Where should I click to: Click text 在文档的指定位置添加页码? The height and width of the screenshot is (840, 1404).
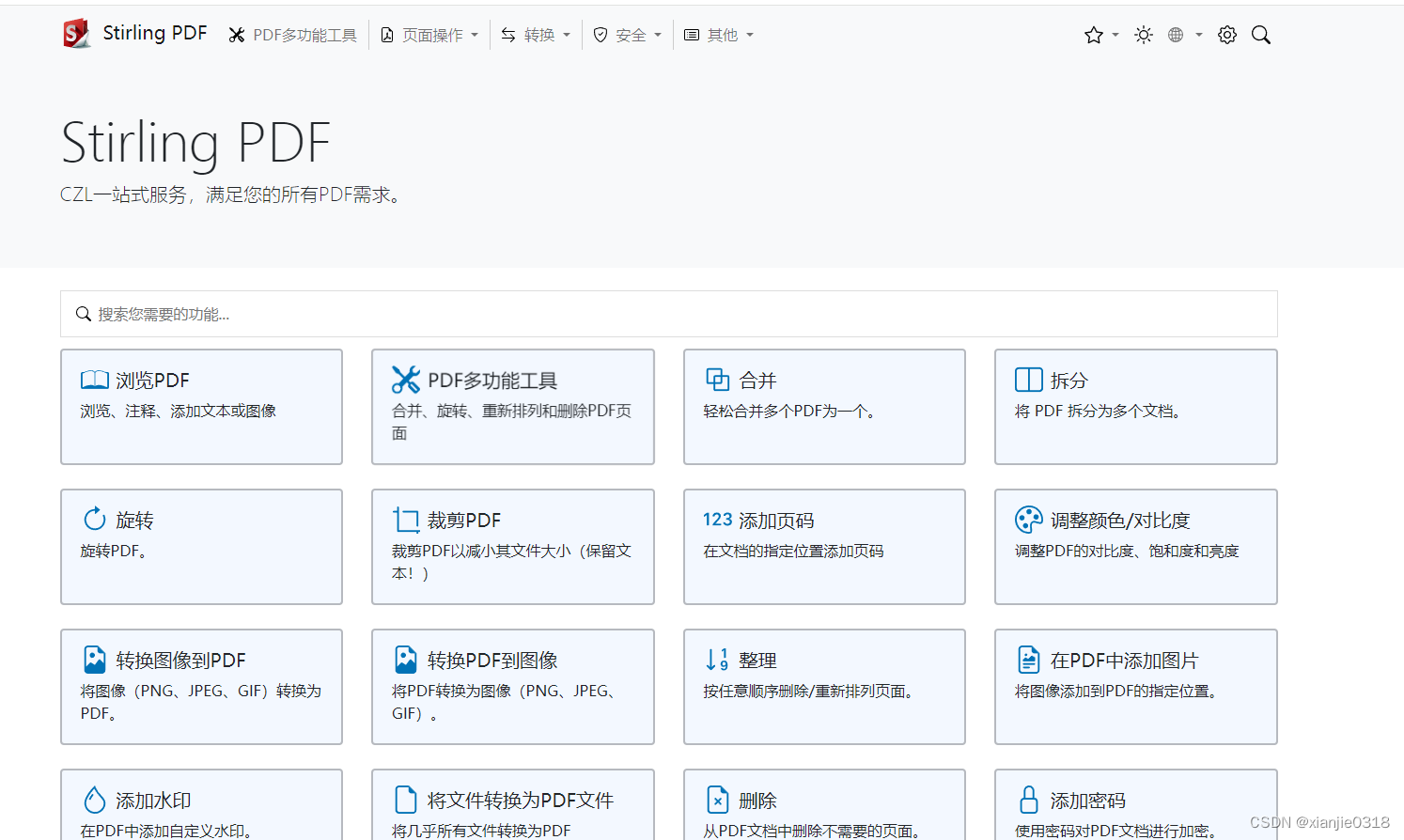pos(793,551)
